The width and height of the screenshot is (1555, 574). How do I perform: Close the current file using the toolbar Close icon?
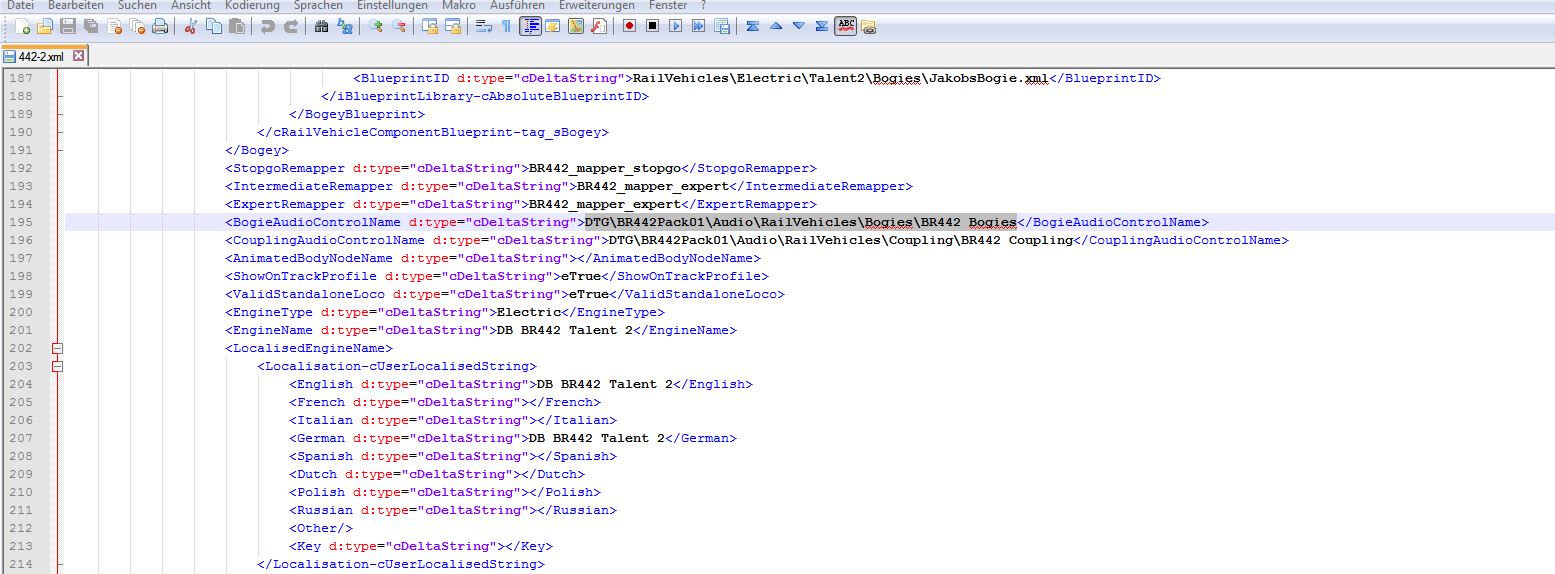coord(114,26)
